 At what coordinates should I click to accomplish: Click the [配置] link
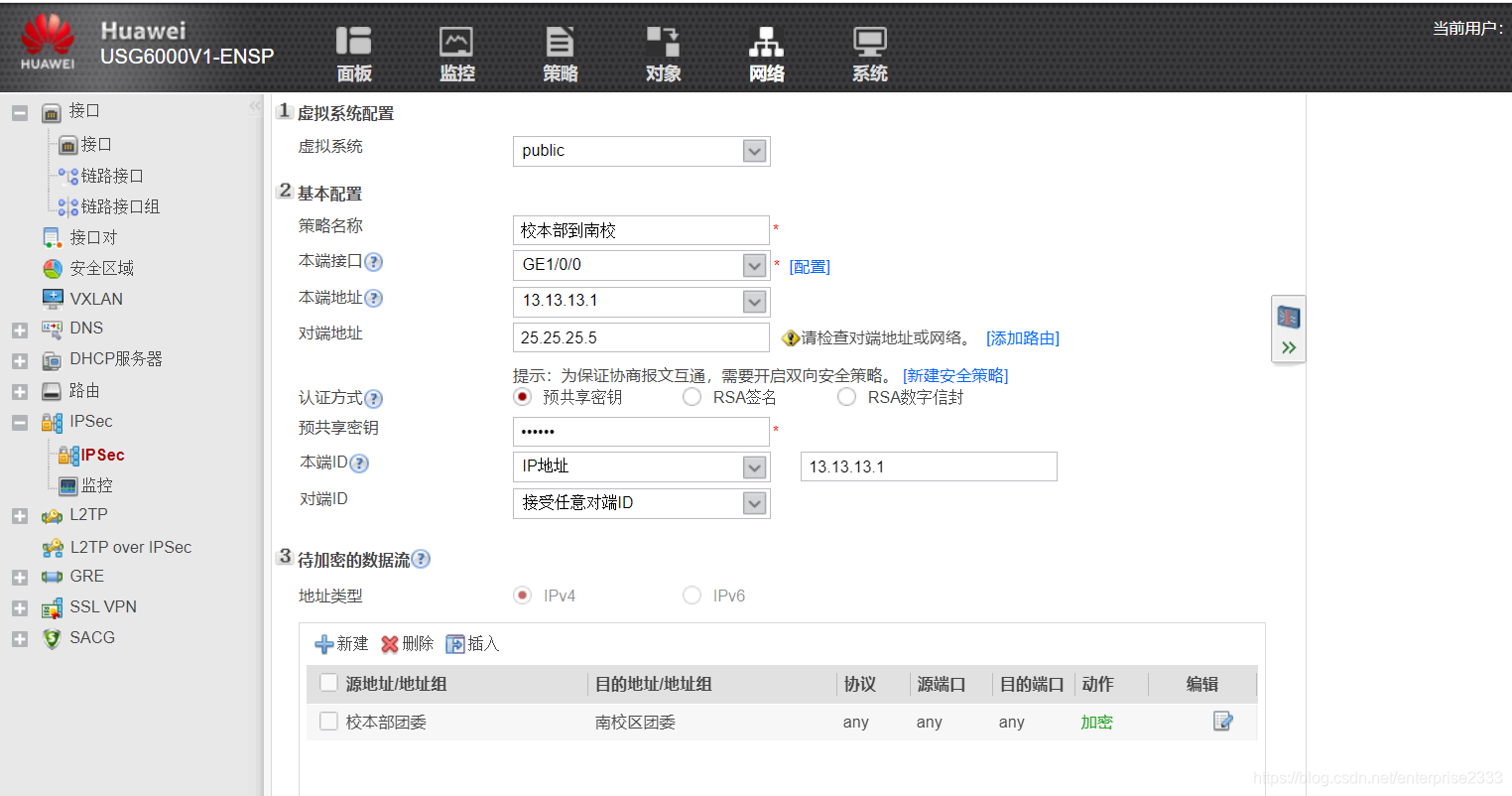click(x=810, y=267)
